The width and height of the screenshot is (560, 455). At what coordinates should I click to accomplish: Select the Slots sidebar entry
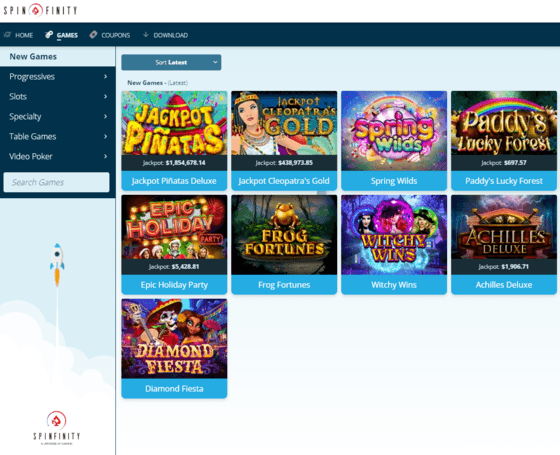click(x=58, y=96)
